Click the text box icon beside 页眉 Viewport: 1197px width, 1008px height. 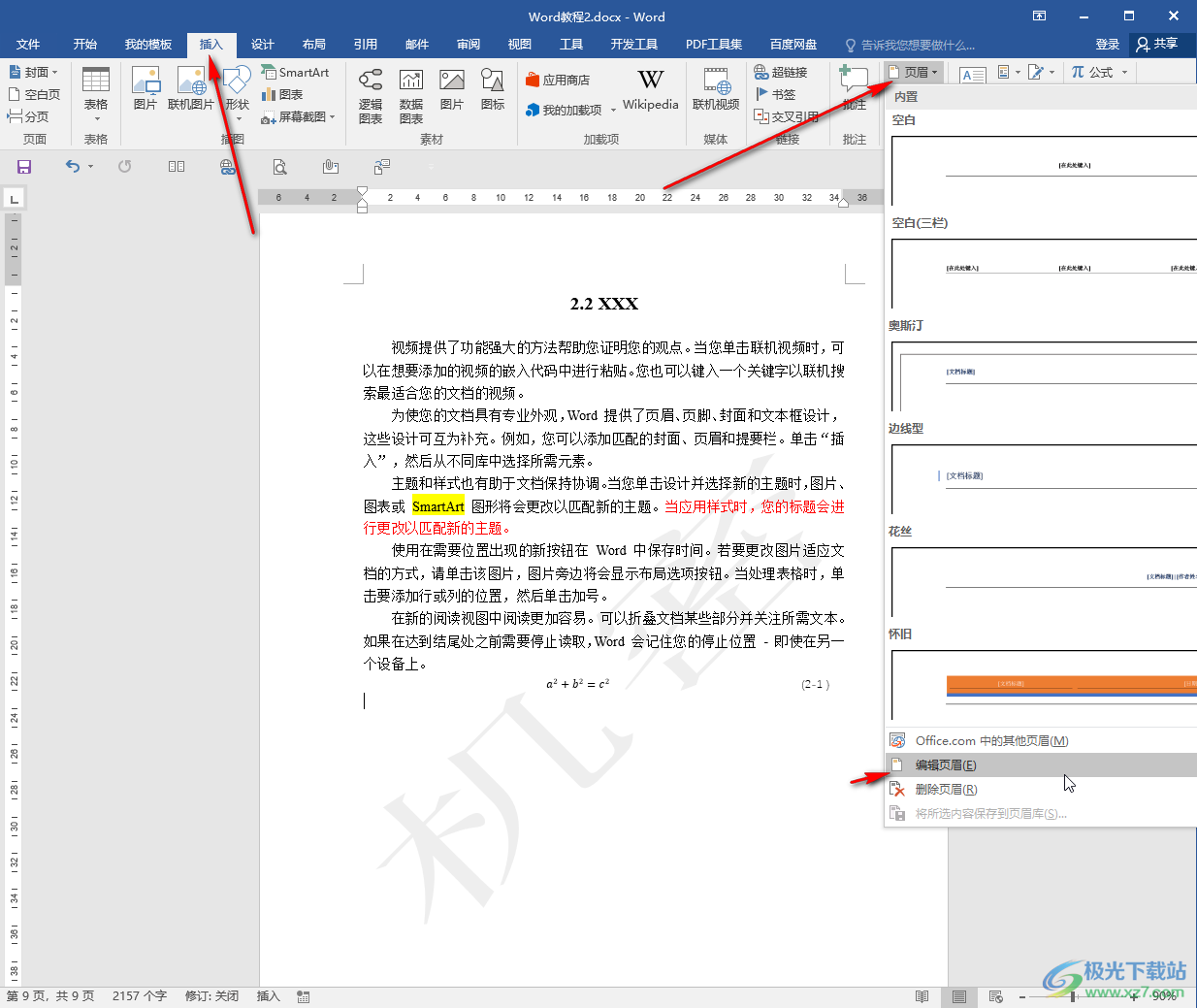[972, 74]
